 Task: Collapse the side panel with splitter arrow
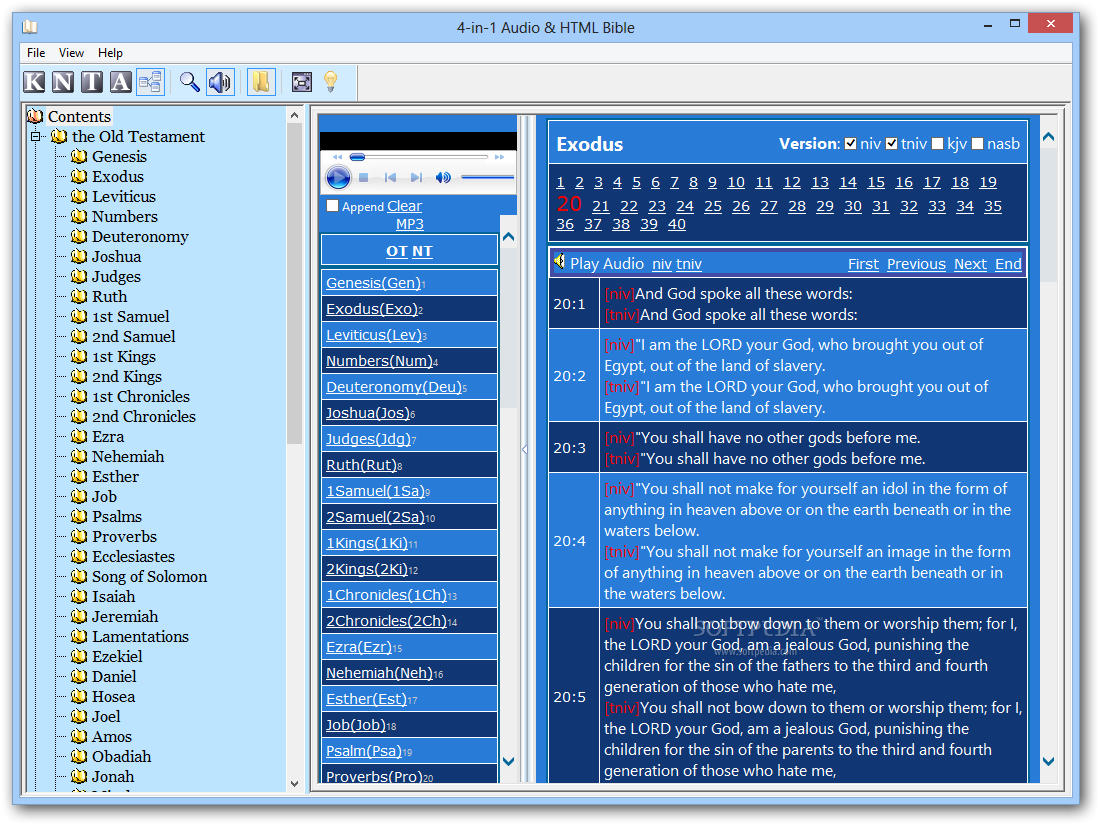525,450
